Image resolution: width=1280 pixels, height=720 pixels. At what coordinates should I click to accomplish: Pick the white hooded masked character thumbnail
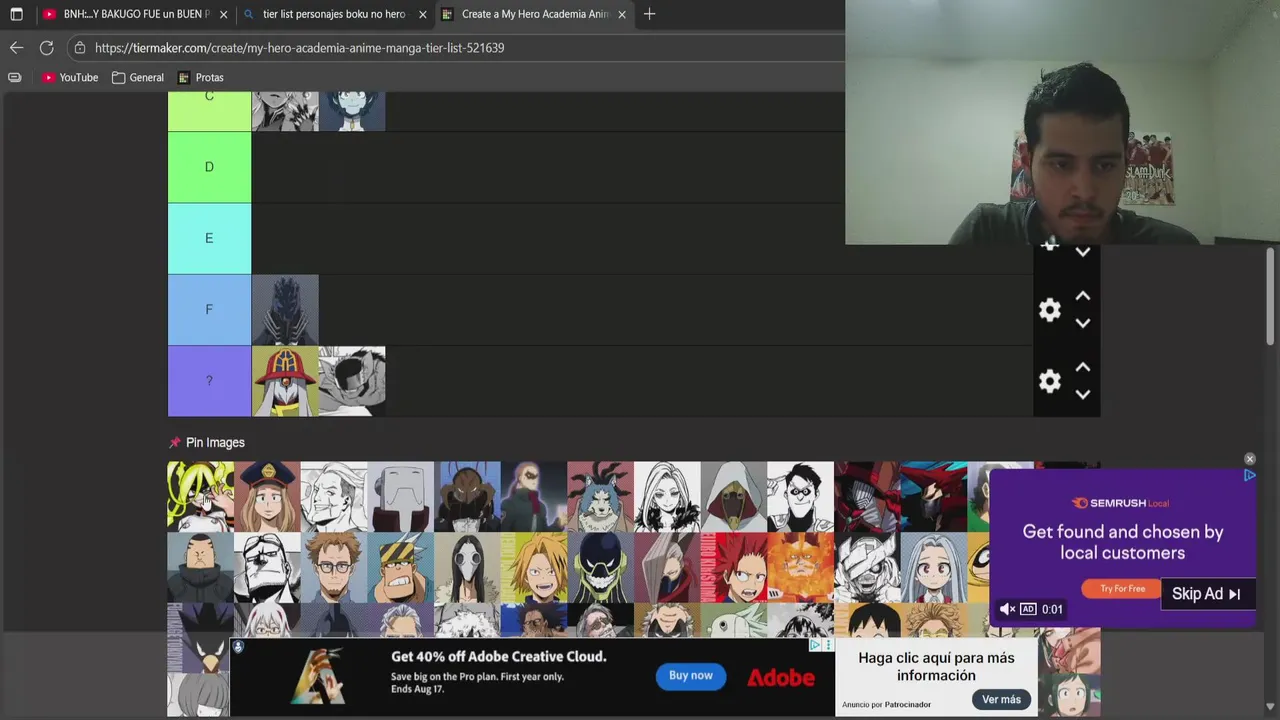coord(733,496)
